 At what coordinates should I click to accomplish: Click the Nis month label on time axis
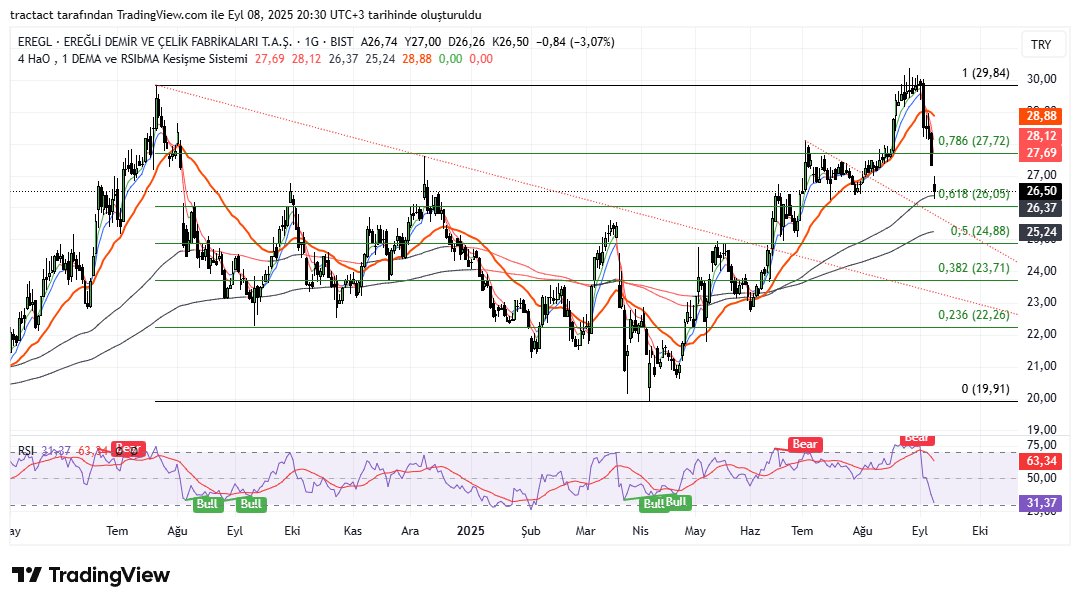coord(641,531)
